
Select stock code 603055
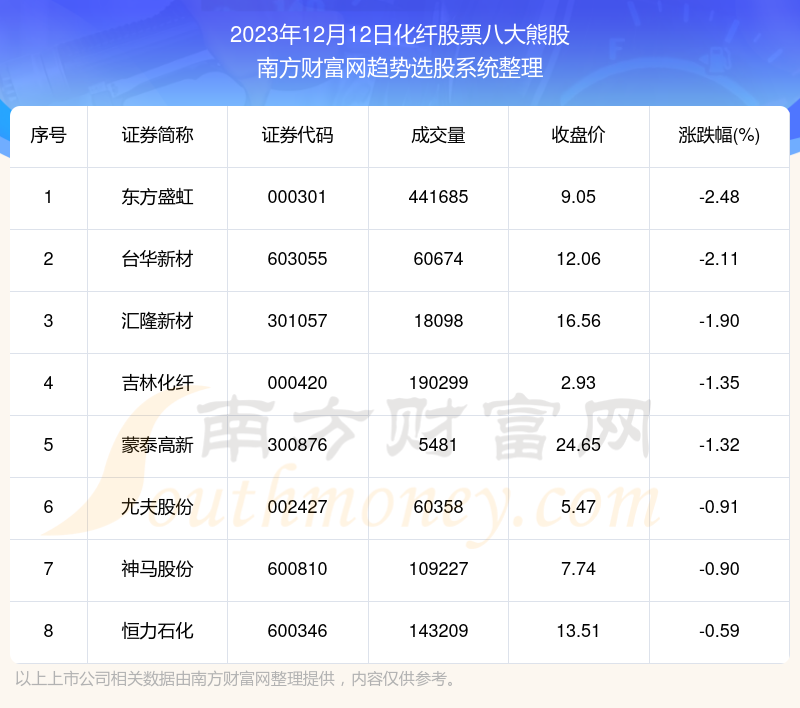click(x=297, y=259)
